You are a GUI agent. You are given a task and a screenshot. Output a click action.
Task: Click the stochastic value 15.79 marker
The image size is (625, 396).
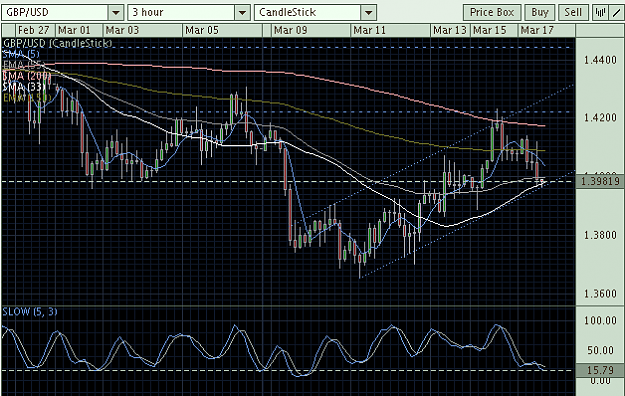(600, 370)
